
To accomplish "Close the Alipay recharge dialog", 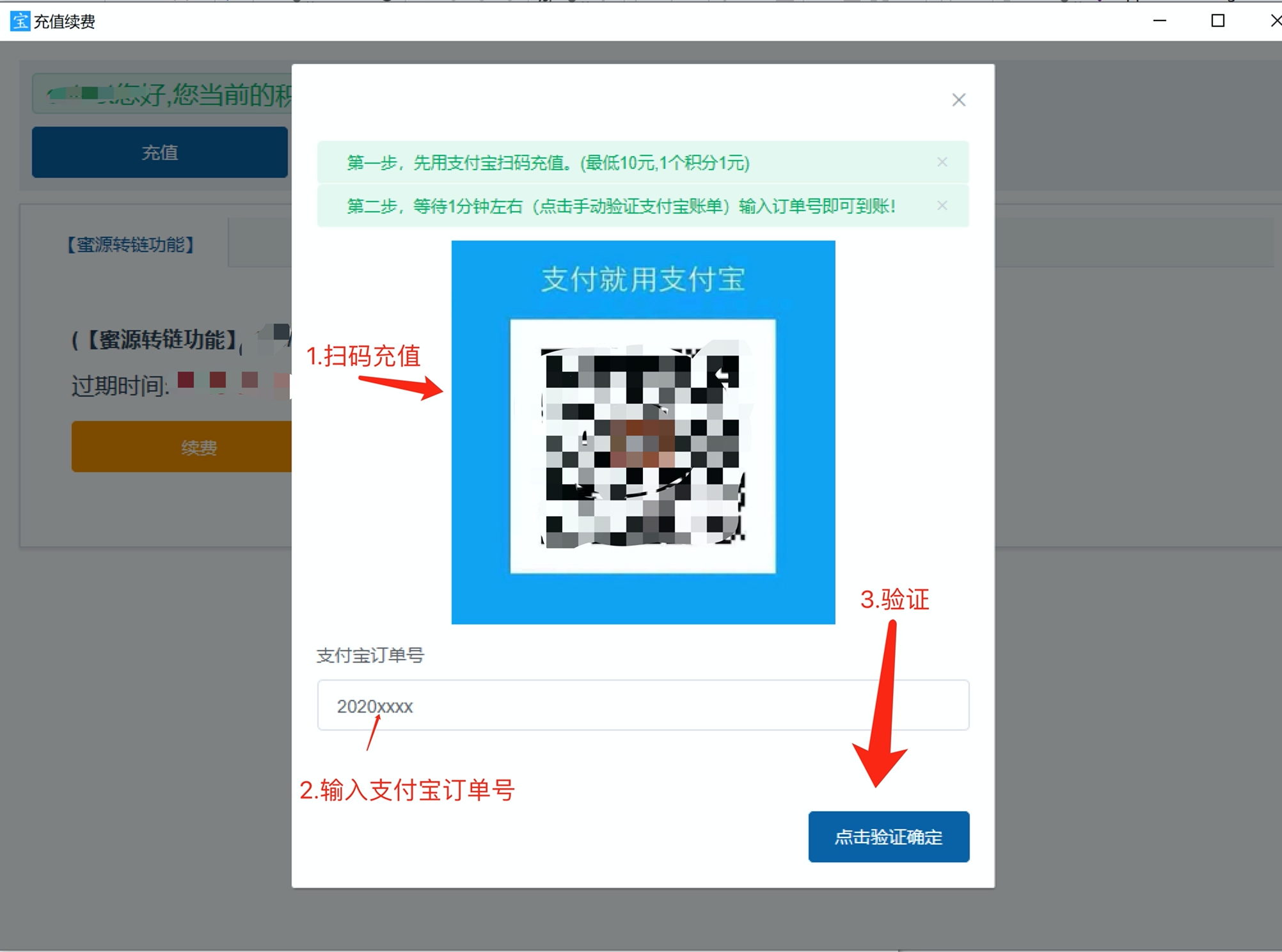I will click(958, 100).
